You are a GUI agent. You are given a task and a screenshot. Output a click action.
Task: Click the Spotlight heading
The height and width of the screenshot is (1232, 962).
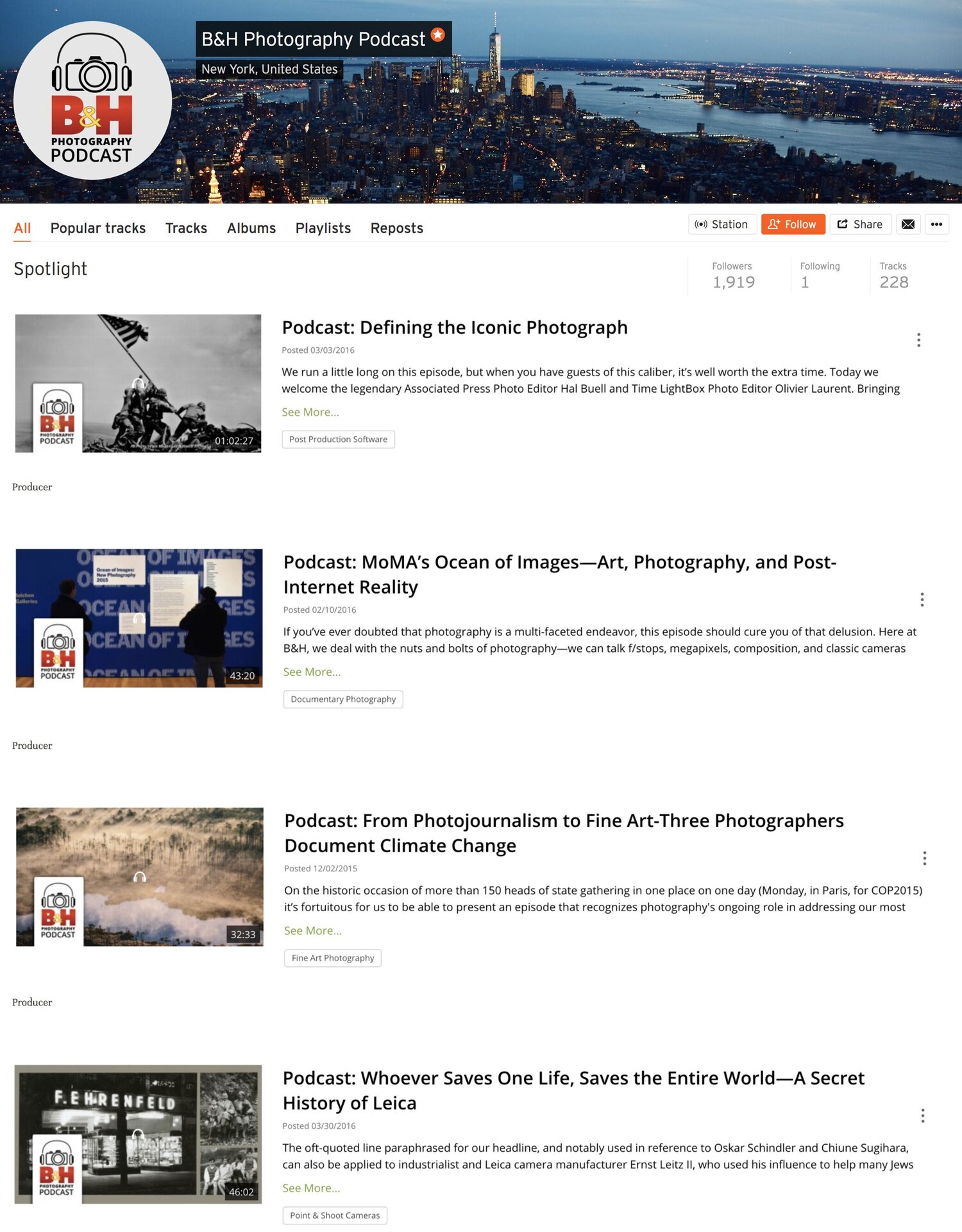pyautogui.click(x=50, y=269)
